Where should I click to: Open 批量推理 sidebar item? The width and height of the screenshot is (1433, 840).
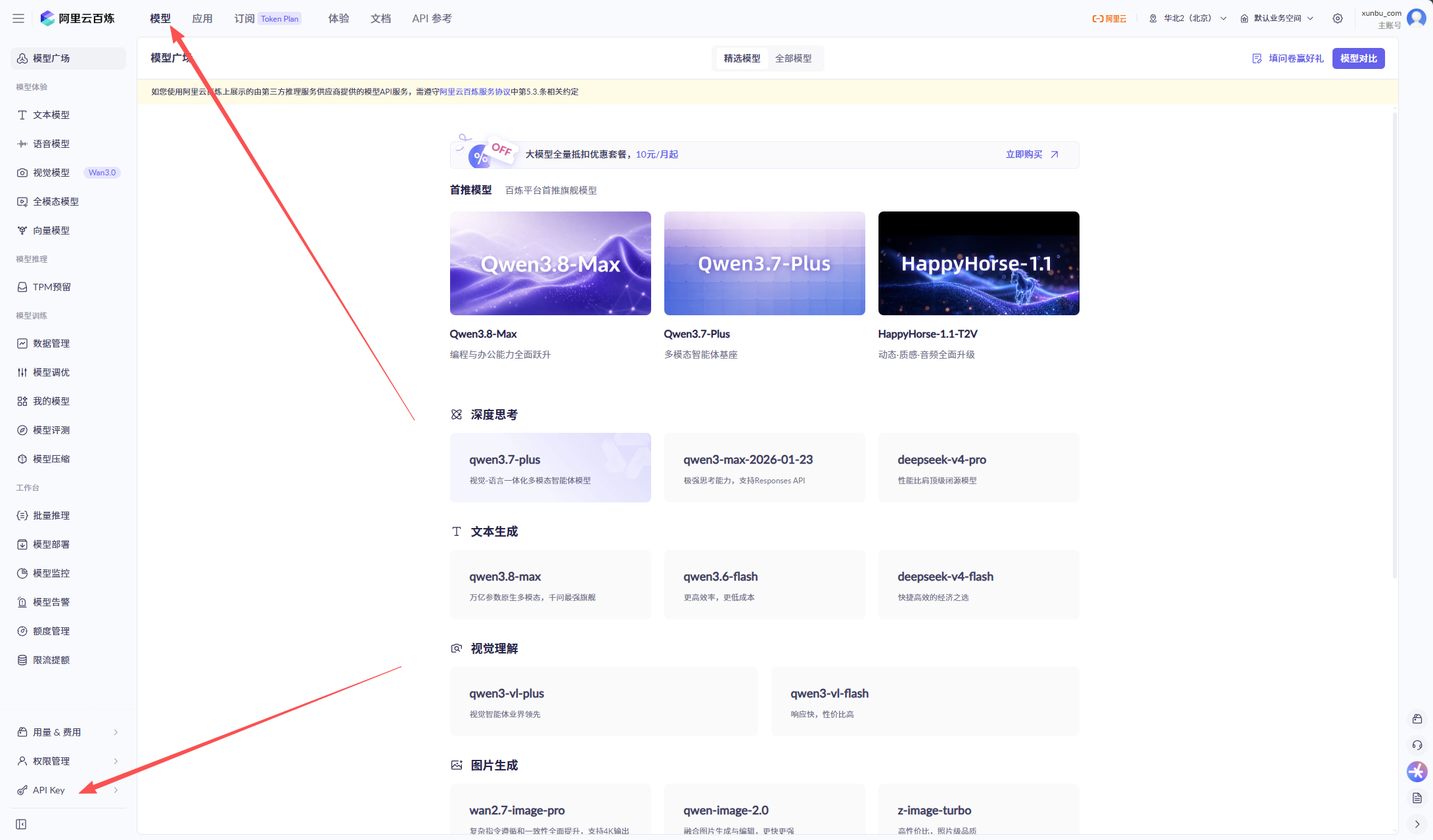[68, 516]
